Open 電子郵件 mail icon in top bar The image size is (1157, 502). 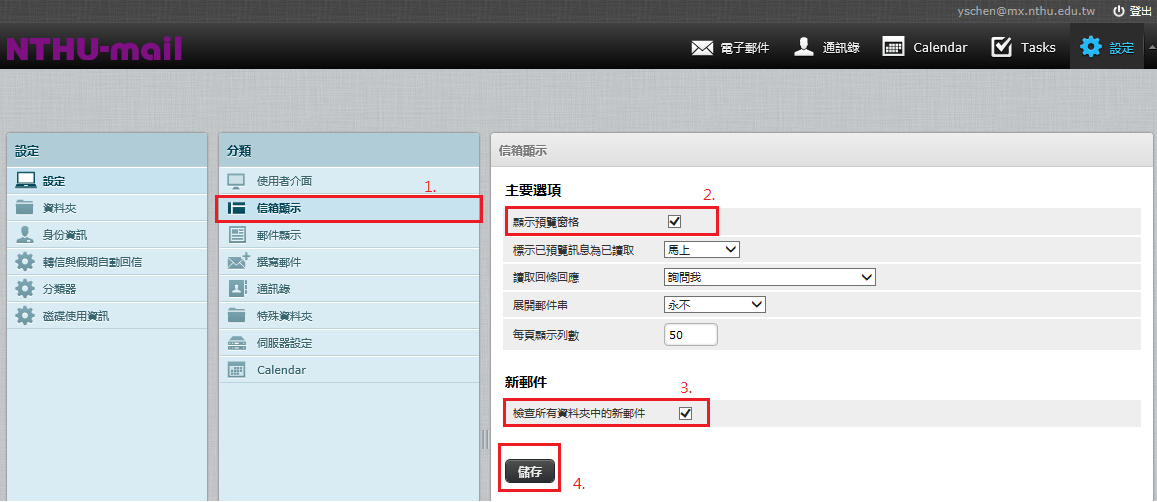pos(702,47)
